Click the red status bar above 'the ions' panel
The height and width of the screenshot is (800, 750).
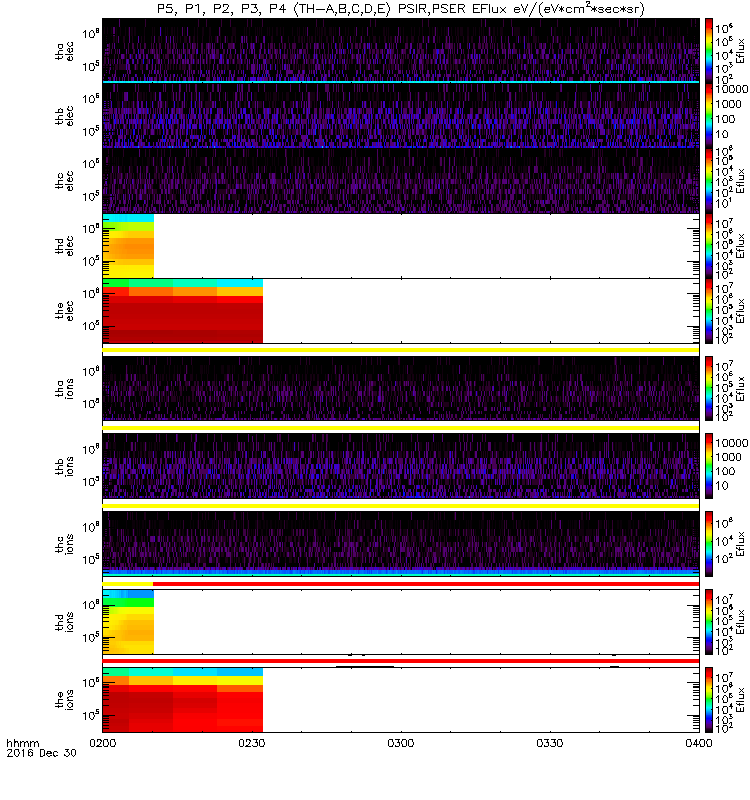point(401,661)
